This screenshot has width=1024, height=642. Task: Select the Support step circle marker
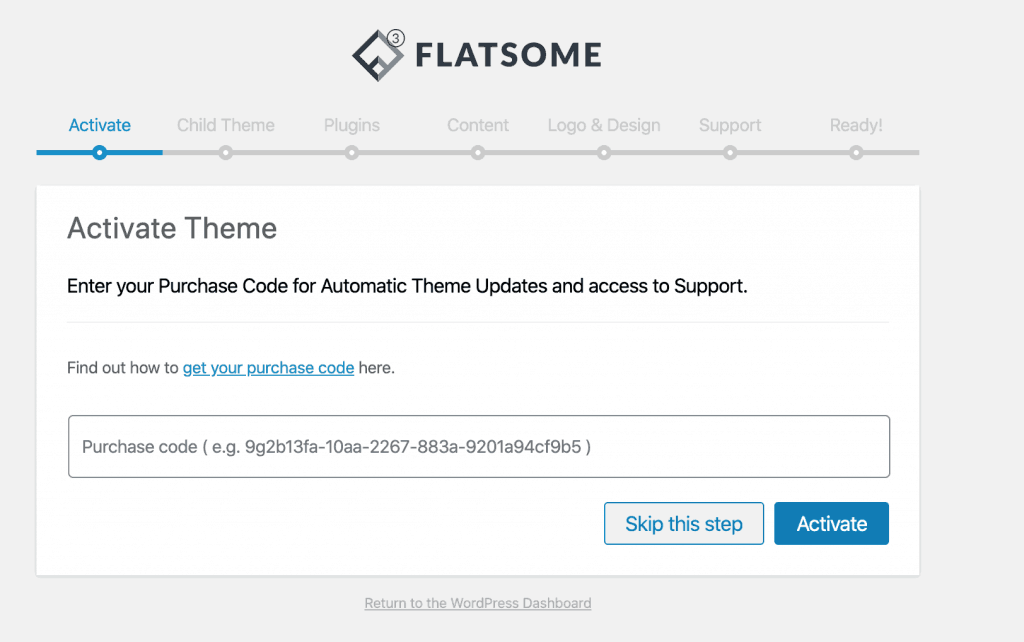coord(730,152)
